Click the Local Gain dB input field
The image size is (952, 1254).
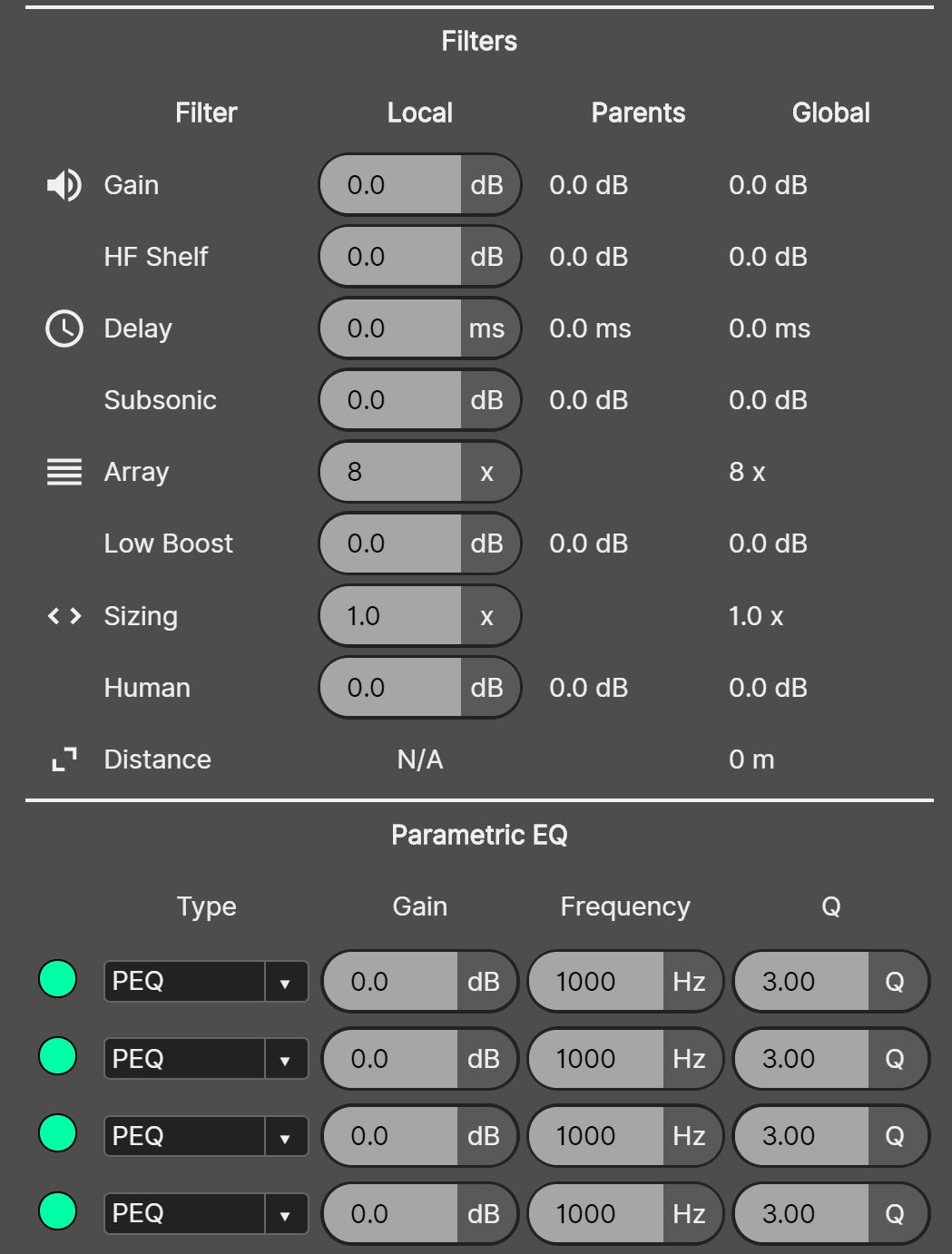392,185
